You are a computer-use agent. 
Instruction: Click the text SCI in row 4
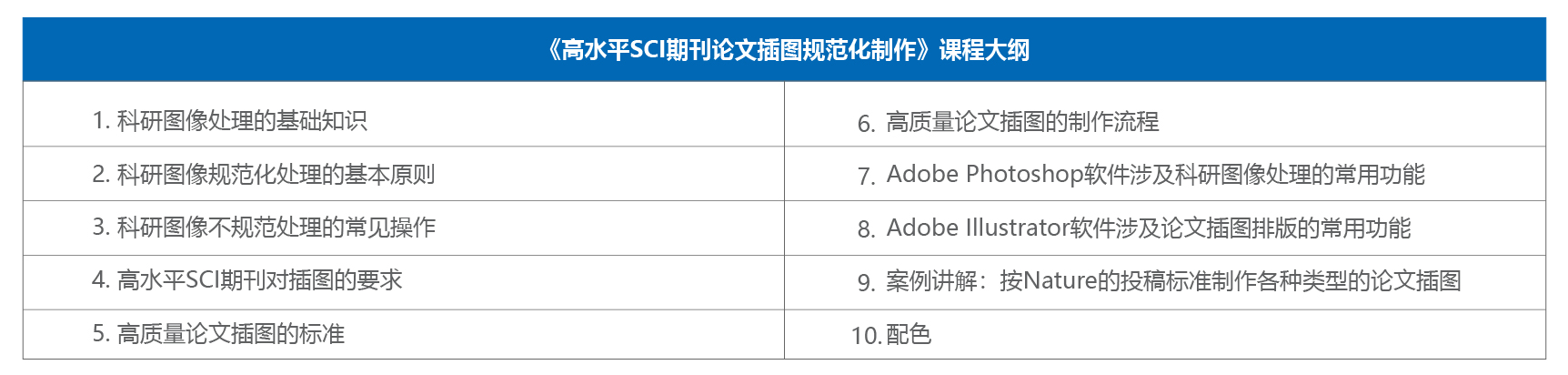pos(207,280)
